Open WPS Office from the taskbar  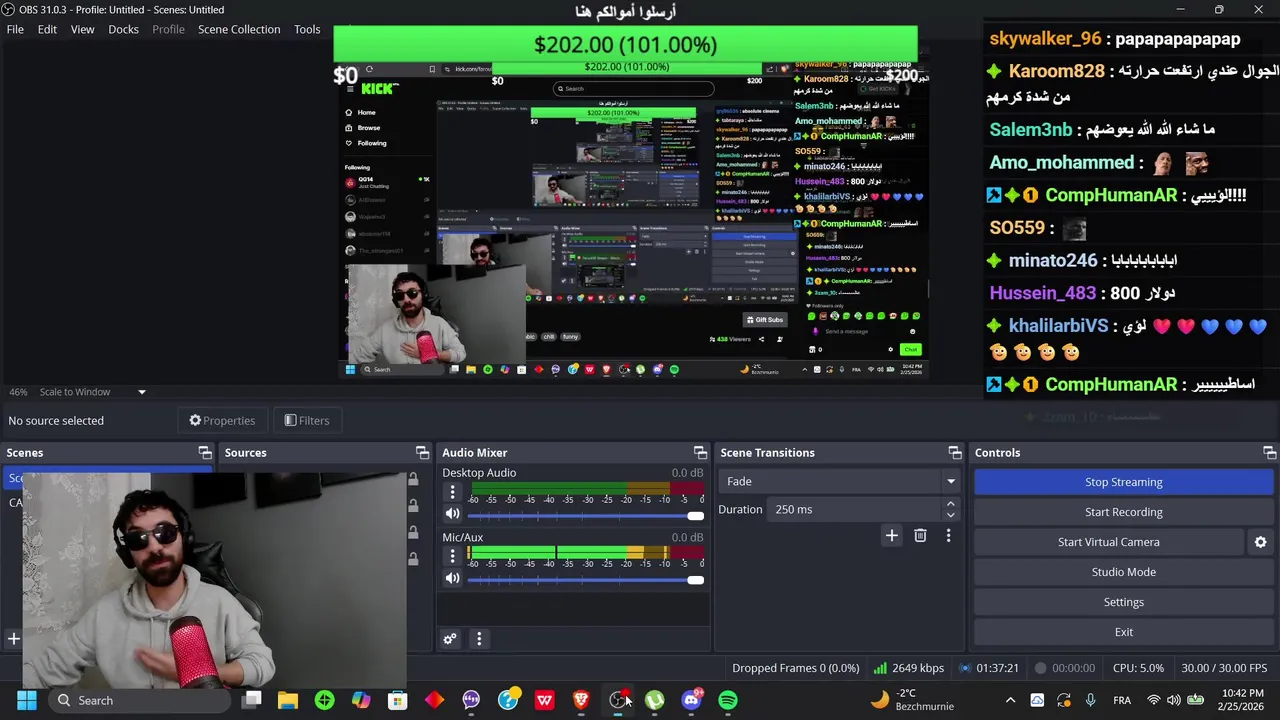(544, 700)
